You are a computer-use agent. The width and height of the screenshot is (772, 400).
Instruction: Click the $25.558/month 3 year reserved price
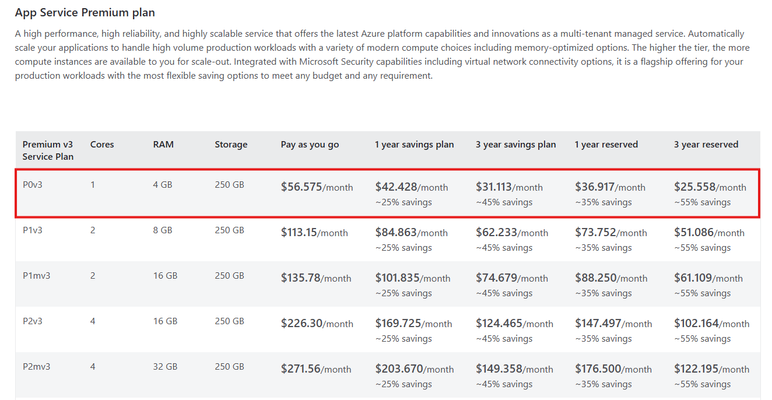pos(710,187)
